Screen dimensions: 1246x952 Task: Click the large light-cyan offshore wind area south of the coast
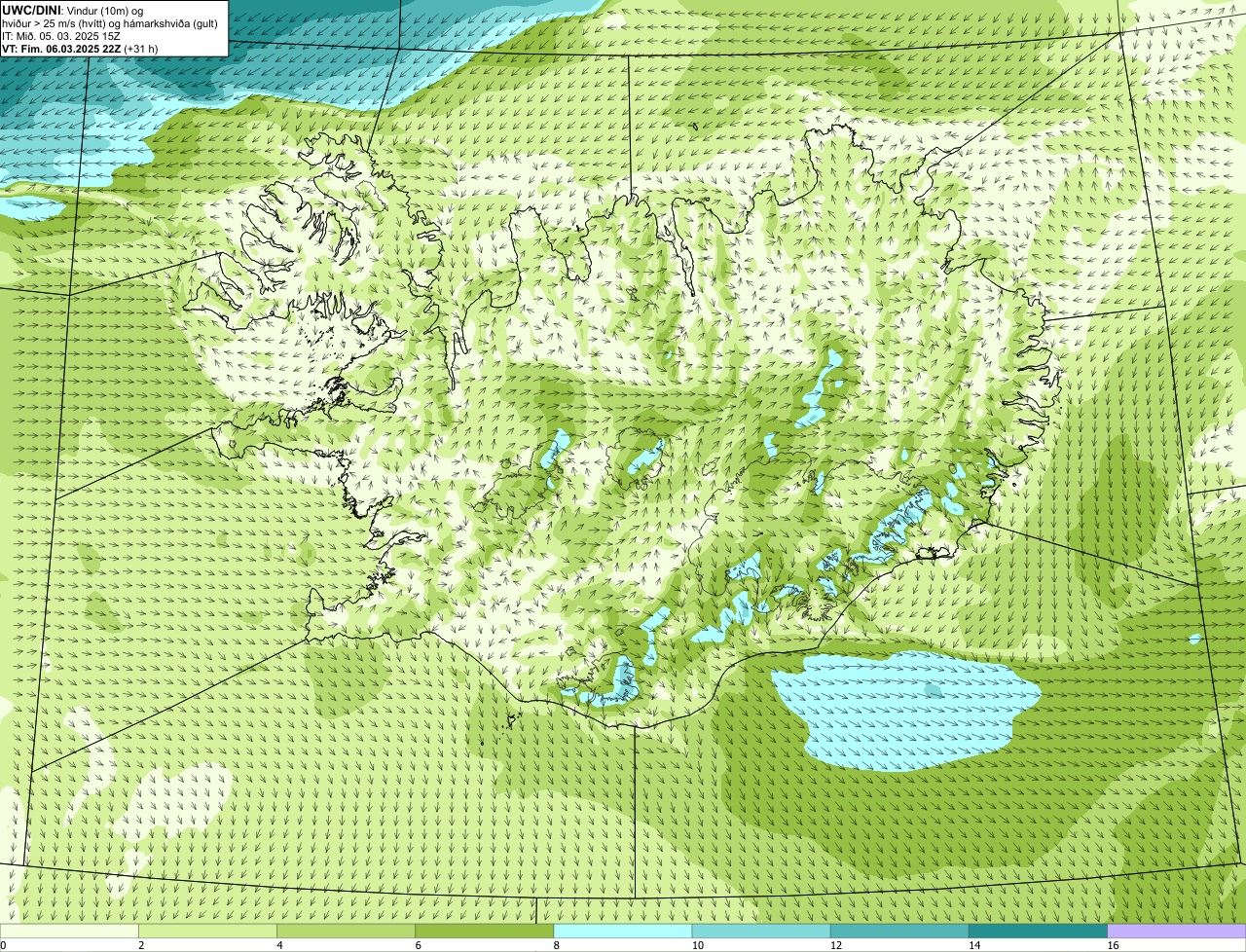click(x=905, y=711)
